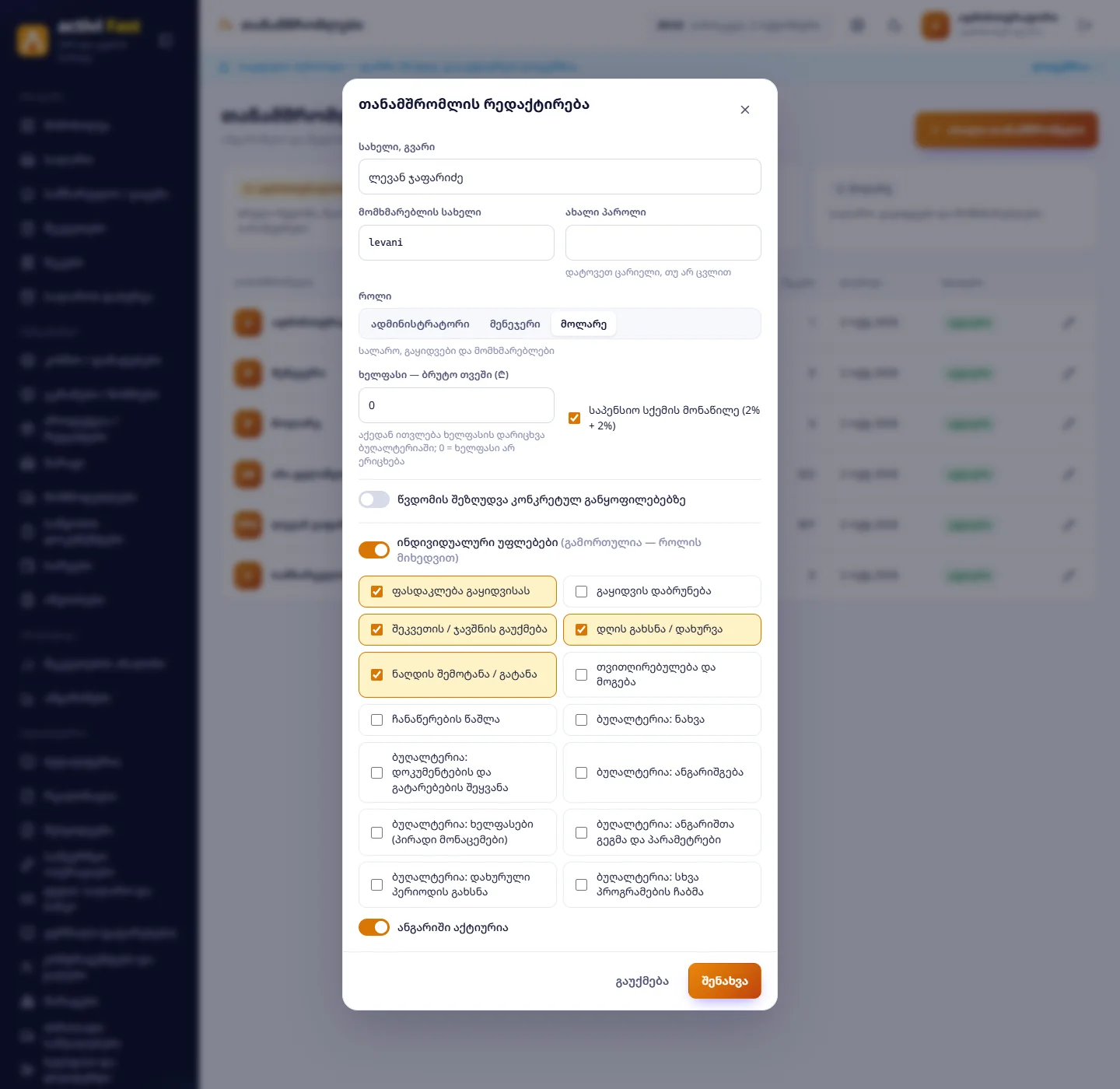Disable individual permissions switch
The height and width of the screenshot is (1089, 1120).
point(374,550)
